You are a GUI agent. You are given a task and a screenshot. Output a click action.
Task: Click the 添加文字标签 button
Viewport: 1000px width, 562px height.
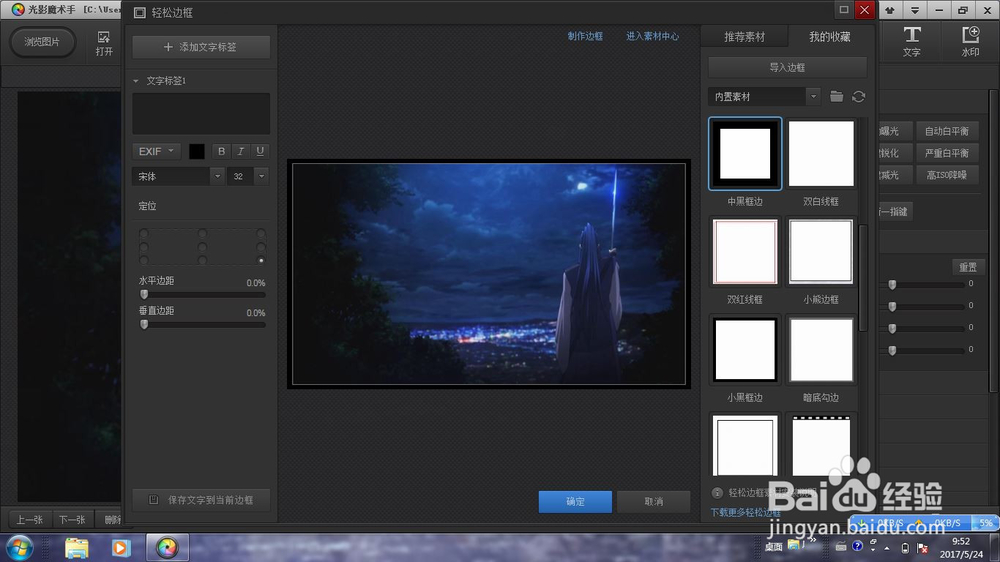click(201, 47)
